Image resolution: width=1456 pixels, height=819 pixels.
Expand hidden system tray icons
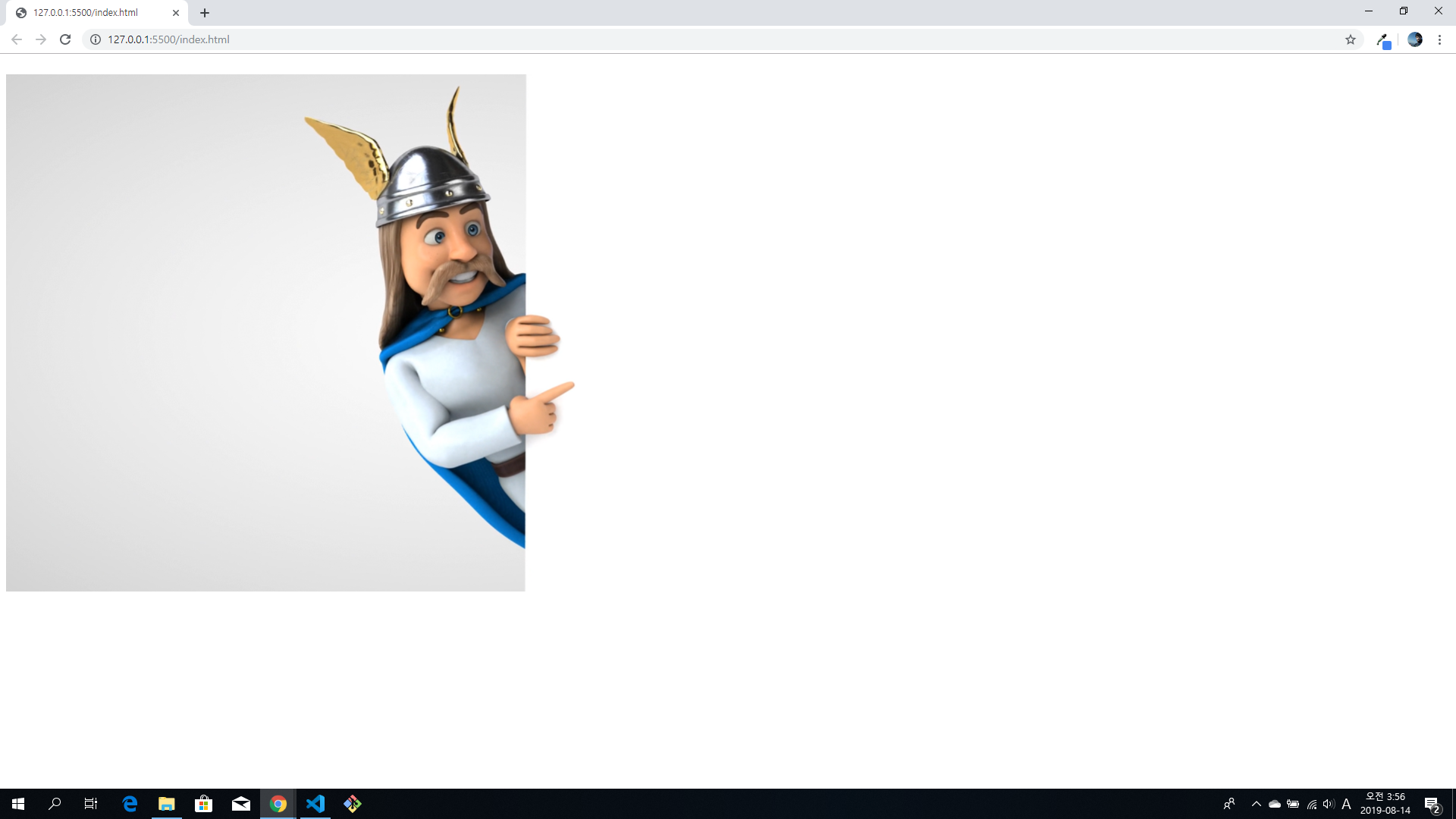point(1256,804)
